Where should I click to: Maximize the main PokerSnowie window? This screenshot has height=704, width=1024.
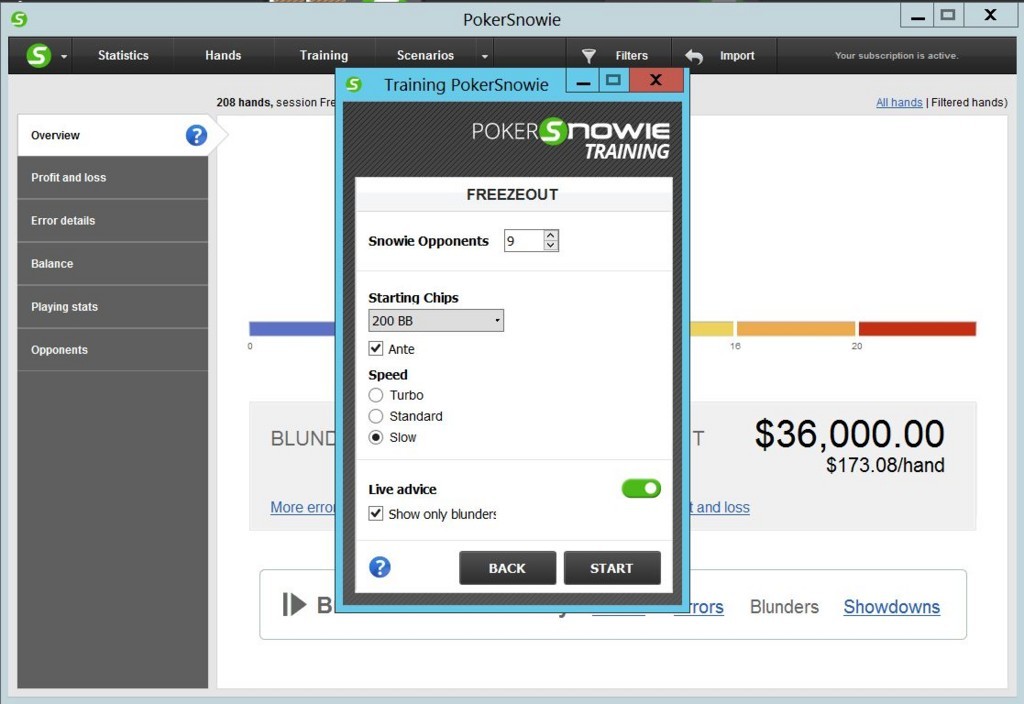click(x=948, y=15)
